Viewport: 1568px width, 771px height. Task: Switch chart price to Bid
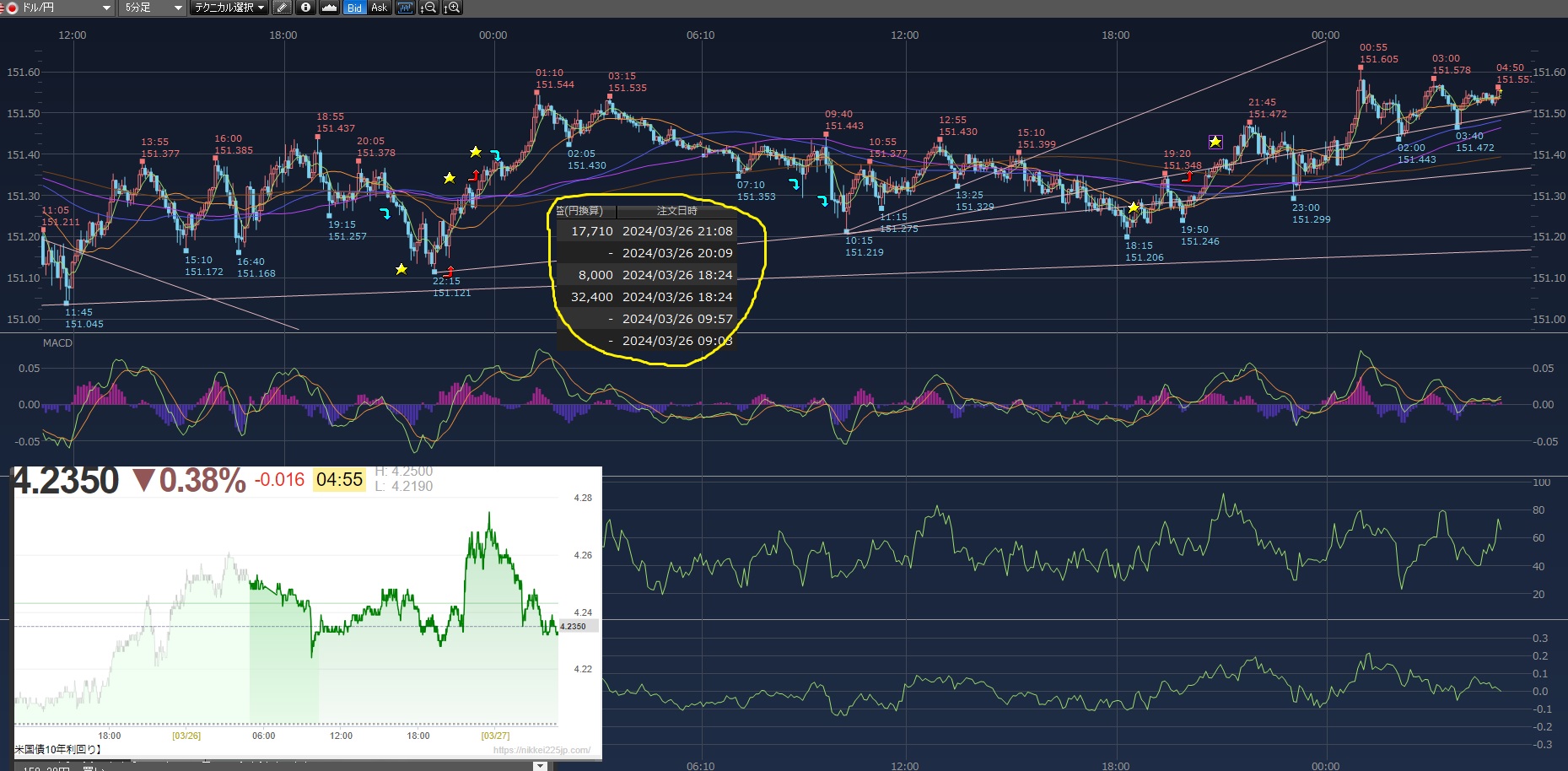354,8
